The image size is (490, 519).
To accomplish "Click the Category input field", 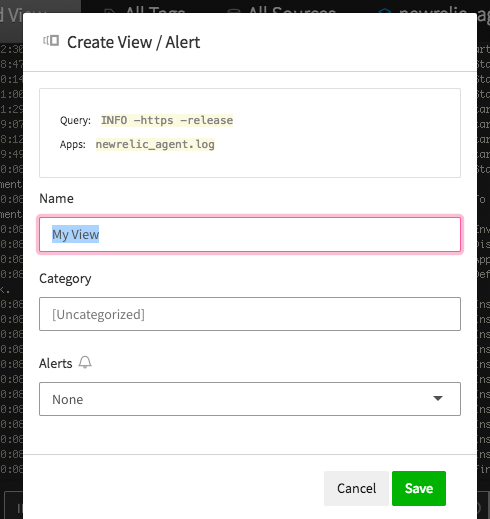I will click(x=250, y=314).
